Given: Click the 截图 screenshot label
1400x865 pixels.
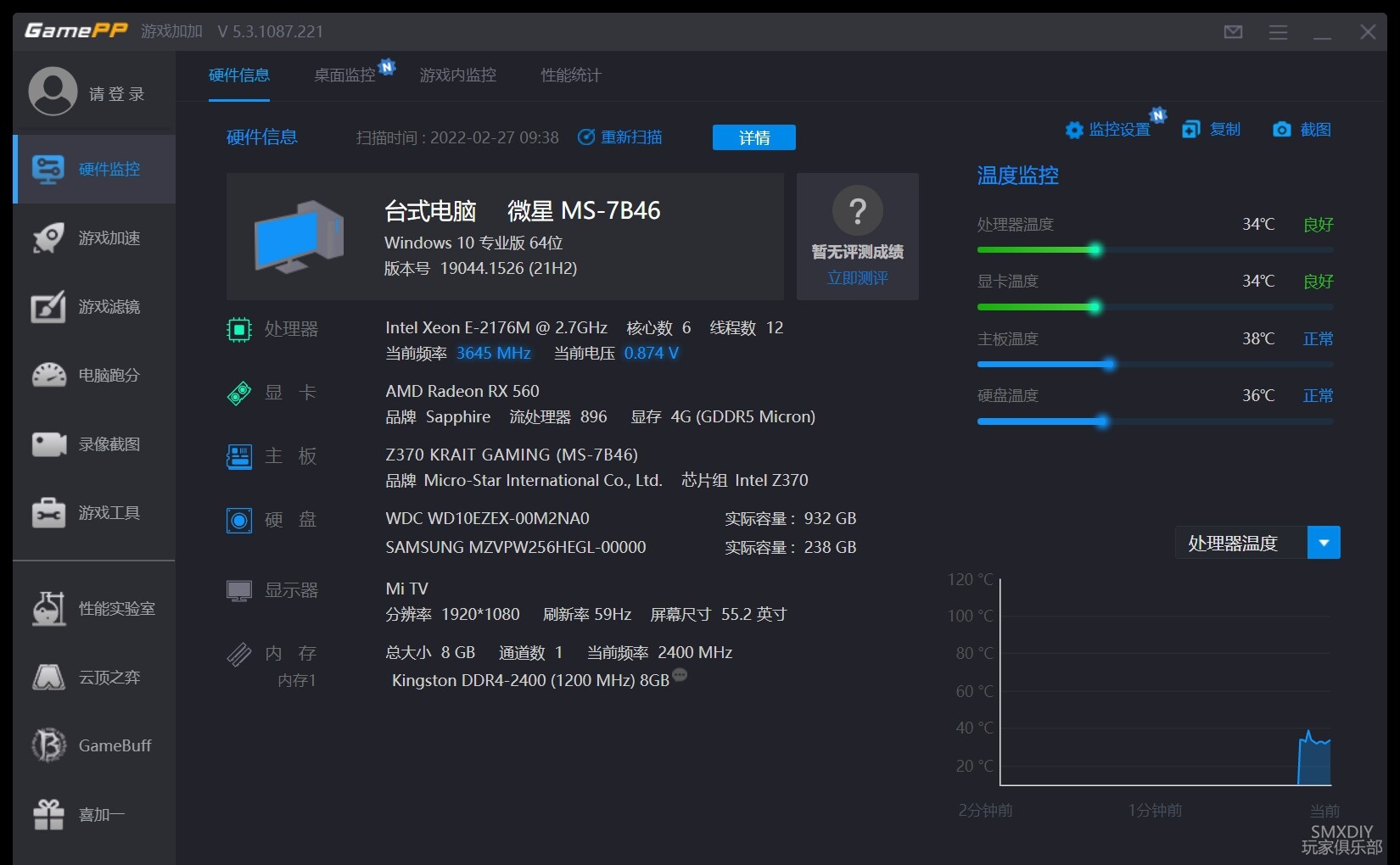Looking at the screenshot, I should pyautogui.click(x=1316, y=129).
